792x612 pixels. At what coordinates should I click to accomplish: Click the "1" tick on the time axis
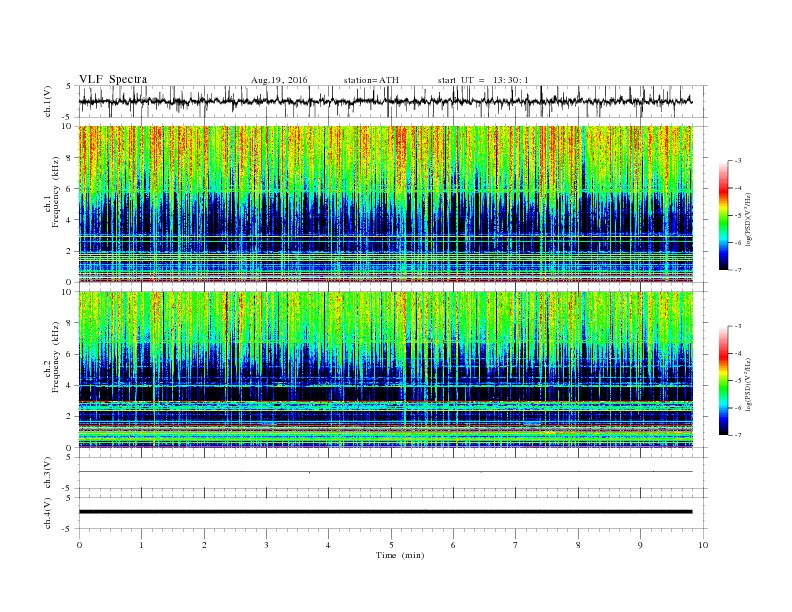tap(141, 545)
